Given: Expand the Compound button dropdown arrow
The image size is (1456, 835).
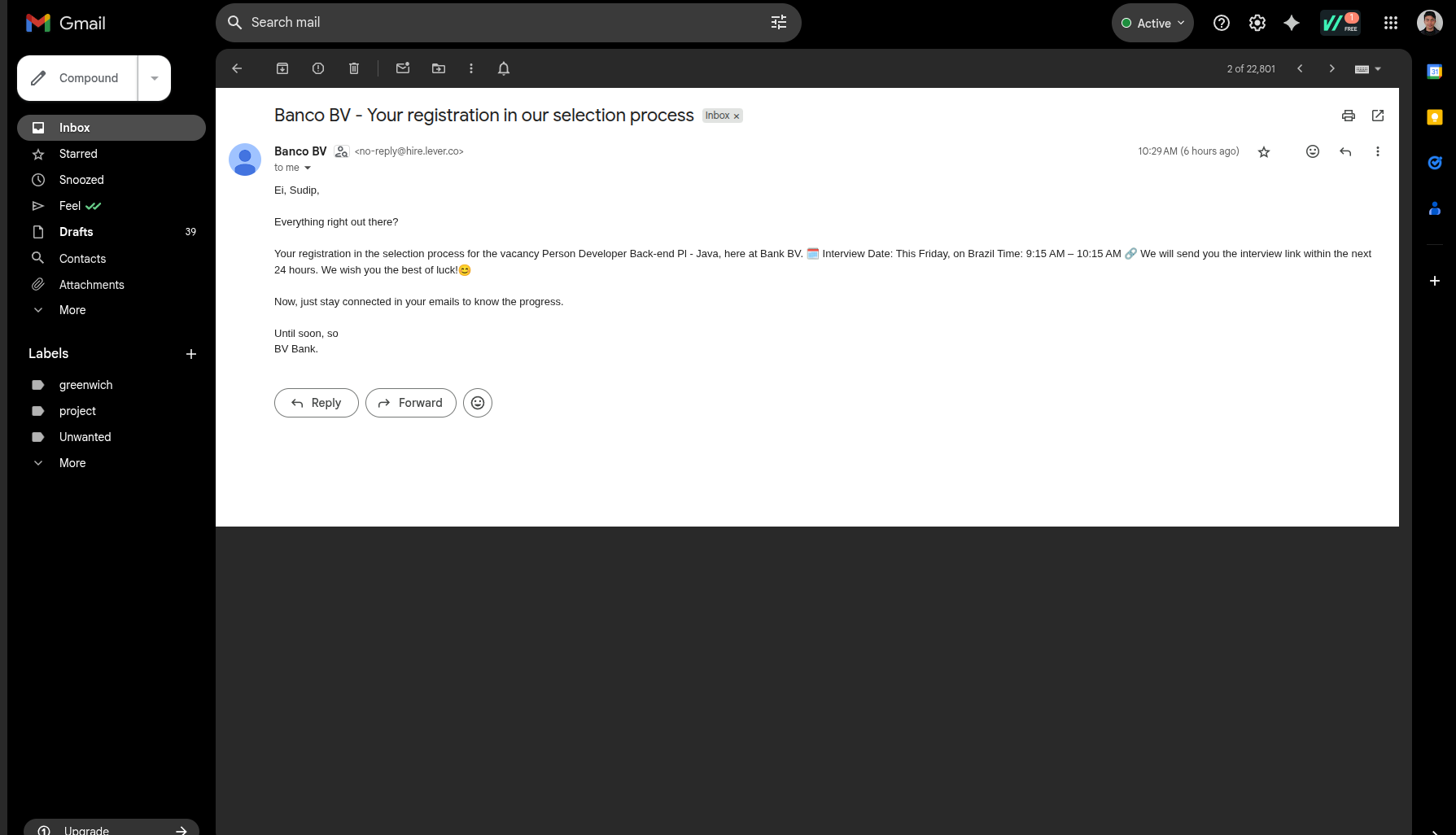Looking at the screenshot, I should tap(155, 78).
